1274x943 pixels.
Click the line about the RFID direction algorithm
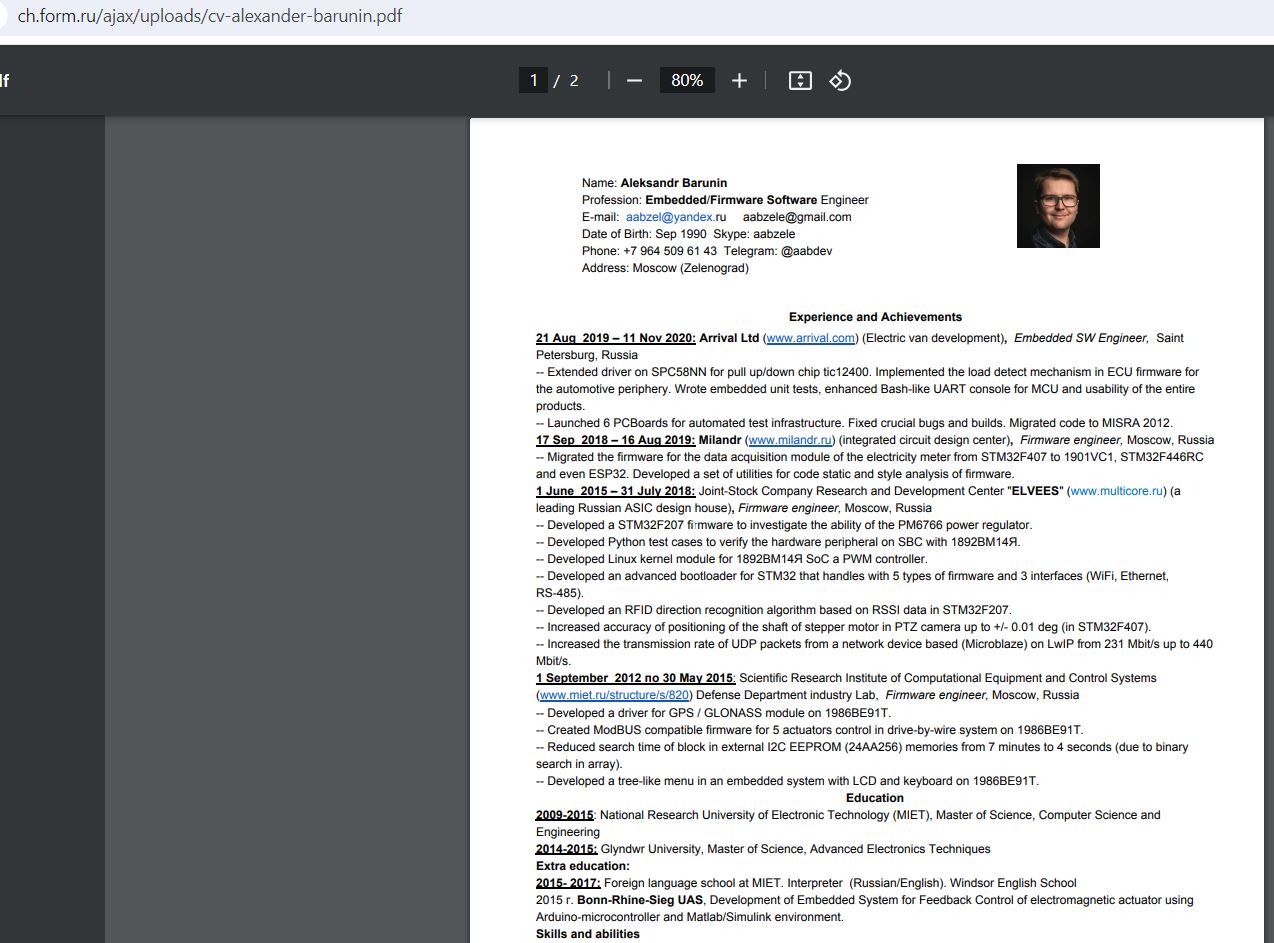tap(774, 610)
